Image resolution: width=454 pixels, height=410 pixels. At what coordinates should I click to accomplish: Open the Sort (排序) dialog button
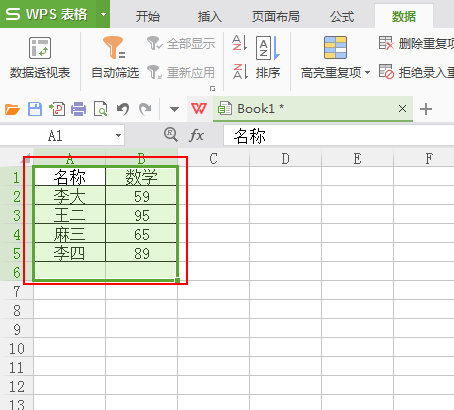click(x=268, y=58)
